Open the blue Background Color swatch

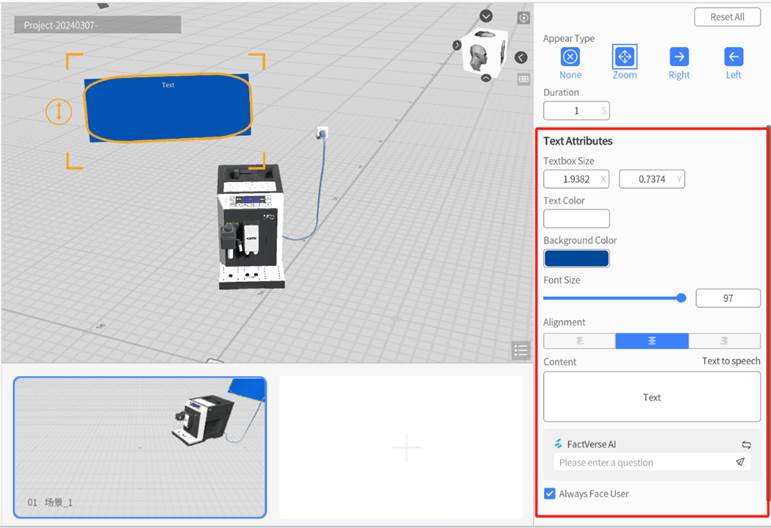coord(576,258)
